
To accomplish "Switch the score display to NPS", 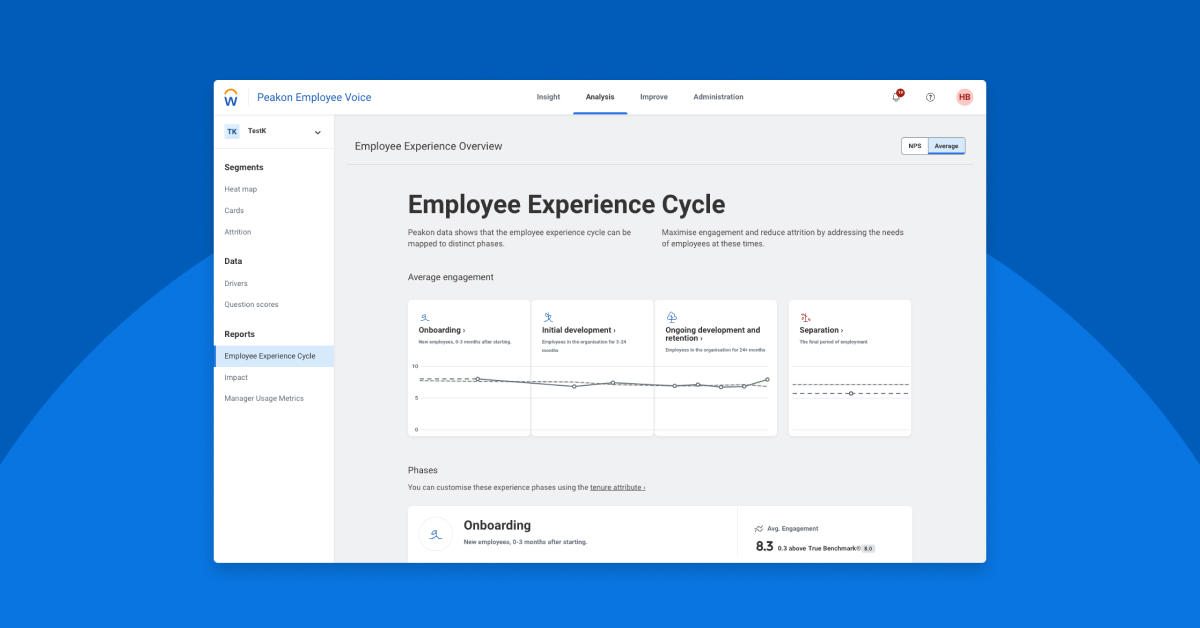I will click(x=914, y=145).
